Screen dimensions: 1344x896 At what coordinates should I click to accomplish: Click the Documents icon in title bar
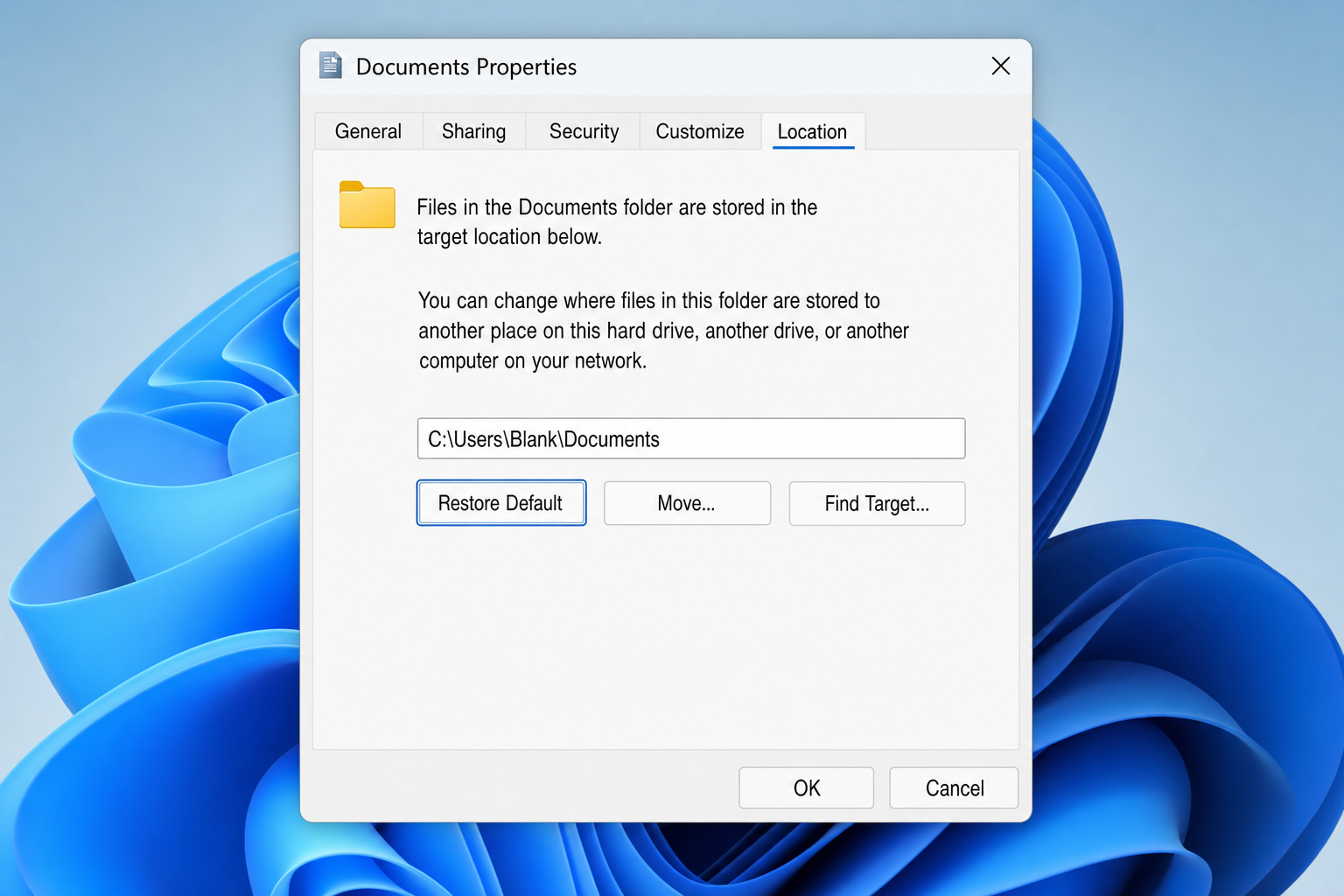[331, 66]
